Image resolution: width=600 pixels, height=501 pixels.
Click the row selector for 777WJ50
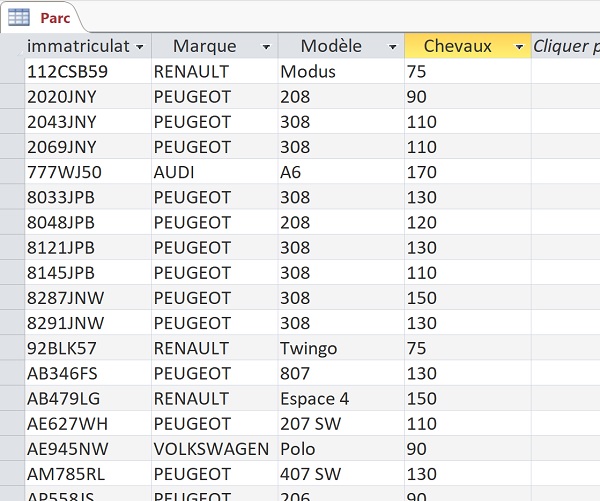(x=12, y=172)
